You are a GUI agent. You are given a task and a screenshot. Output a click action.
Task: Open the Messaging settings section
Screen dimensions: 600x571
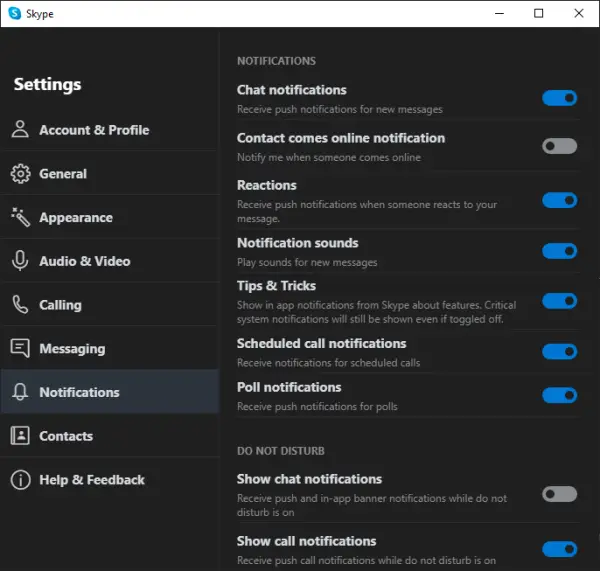[x=110, y=348]
